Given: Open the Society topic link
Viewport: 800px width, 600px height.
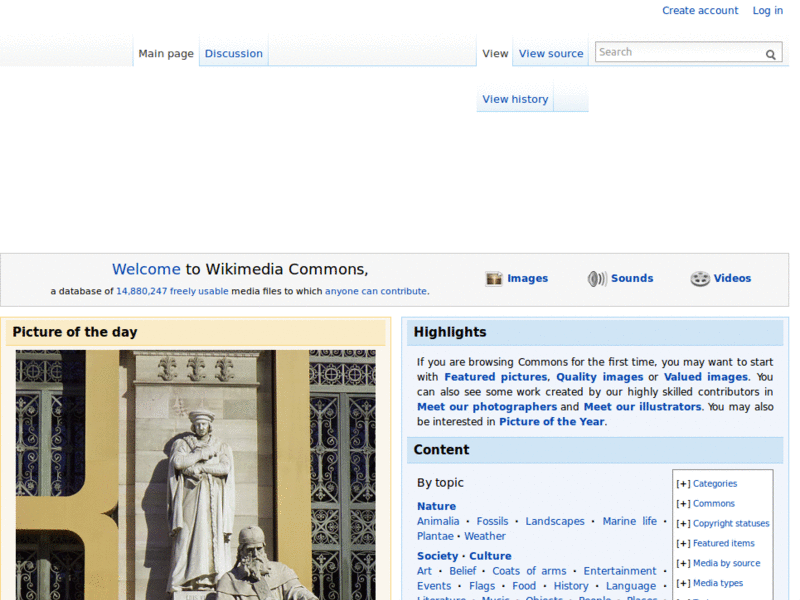Looking at the screenshot, I should coord(437,556).
